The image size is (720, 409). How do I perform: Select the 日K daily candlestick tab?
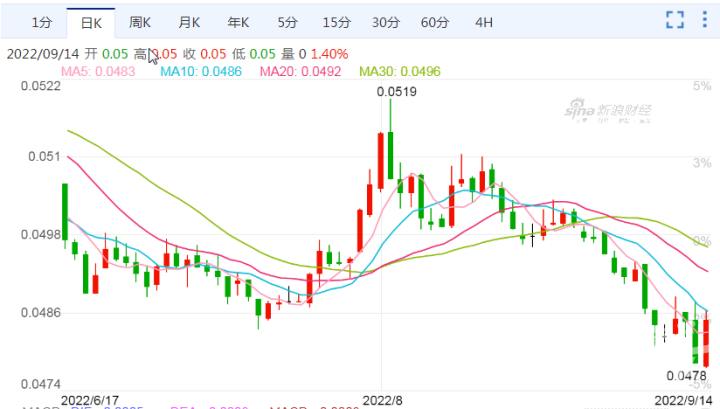point(91,23)
